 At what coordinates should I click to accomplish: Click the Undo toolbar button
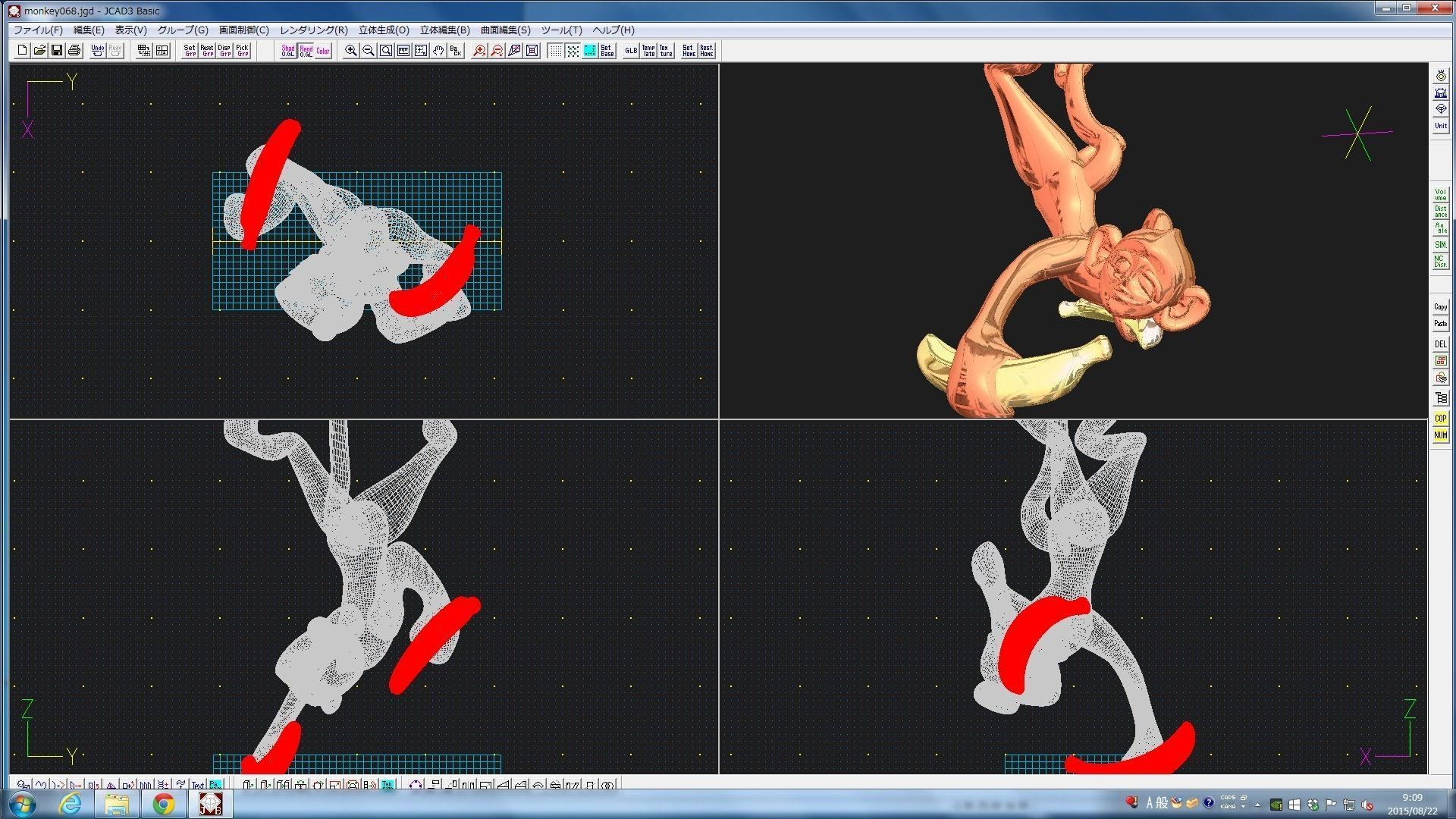(x=98, y=50)
